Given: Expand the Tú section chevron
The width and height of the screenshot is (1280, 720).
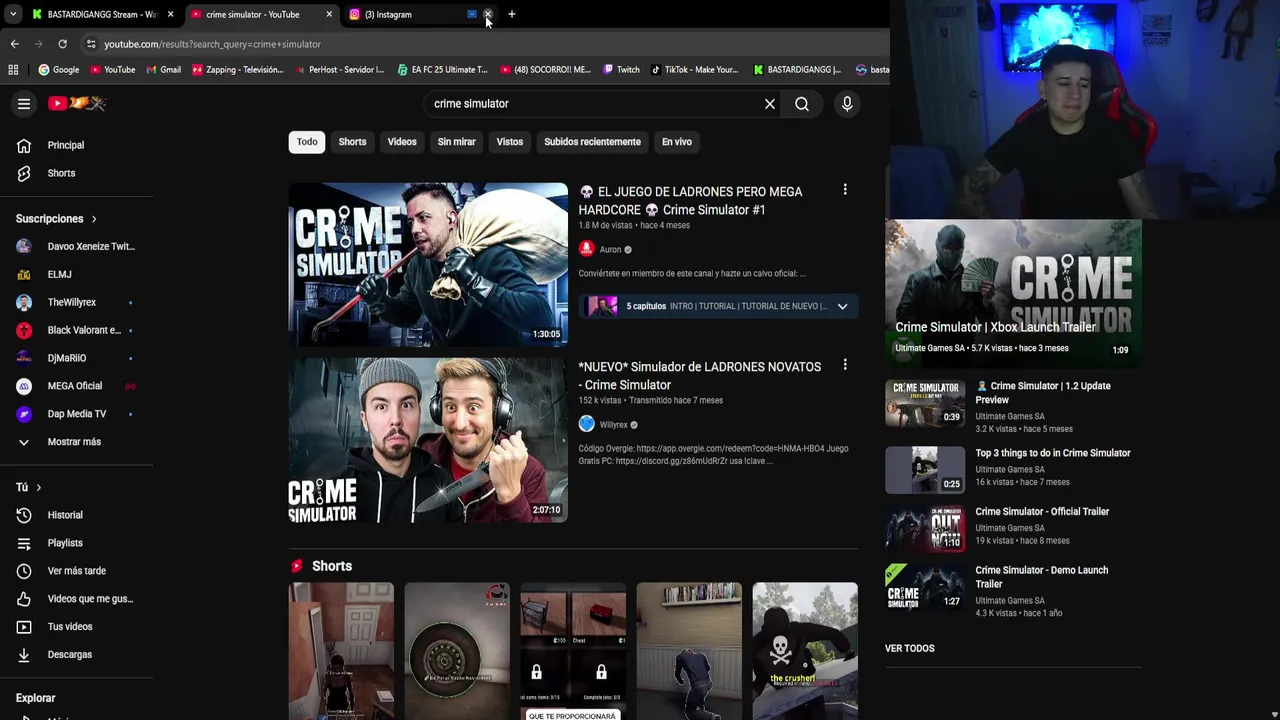Looking at the screenshot, I should [38, 487].
